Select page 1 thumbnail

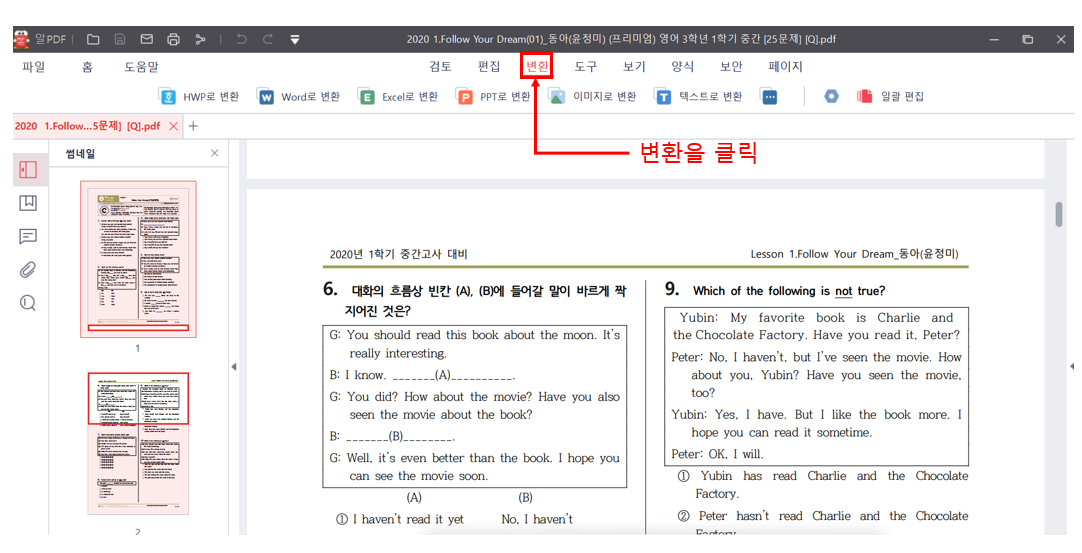[138, 259]
